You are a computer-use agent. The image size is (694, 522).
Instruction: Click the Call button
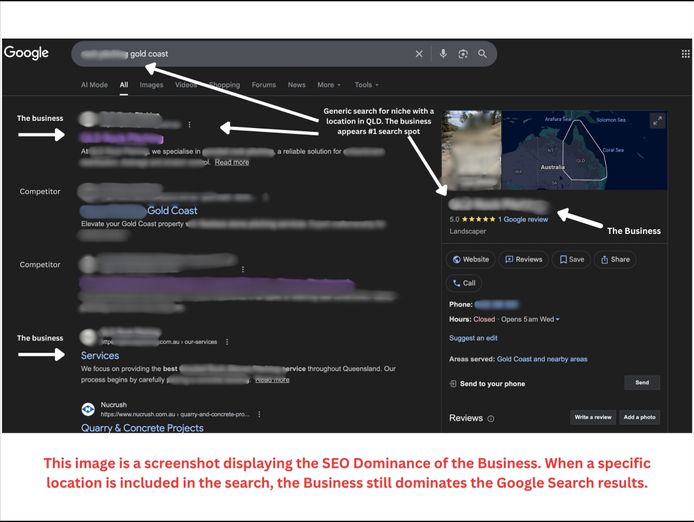tap(464, 283)
